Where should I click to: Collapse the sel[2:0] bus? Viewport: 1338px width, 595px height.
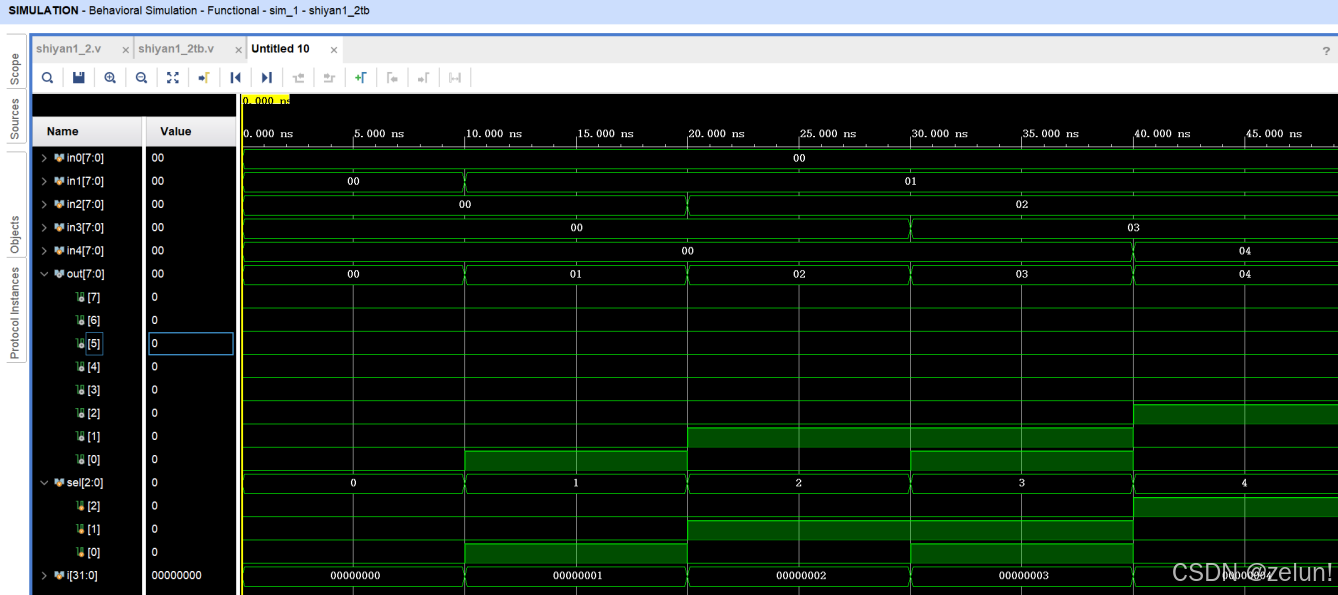[44, 483]
